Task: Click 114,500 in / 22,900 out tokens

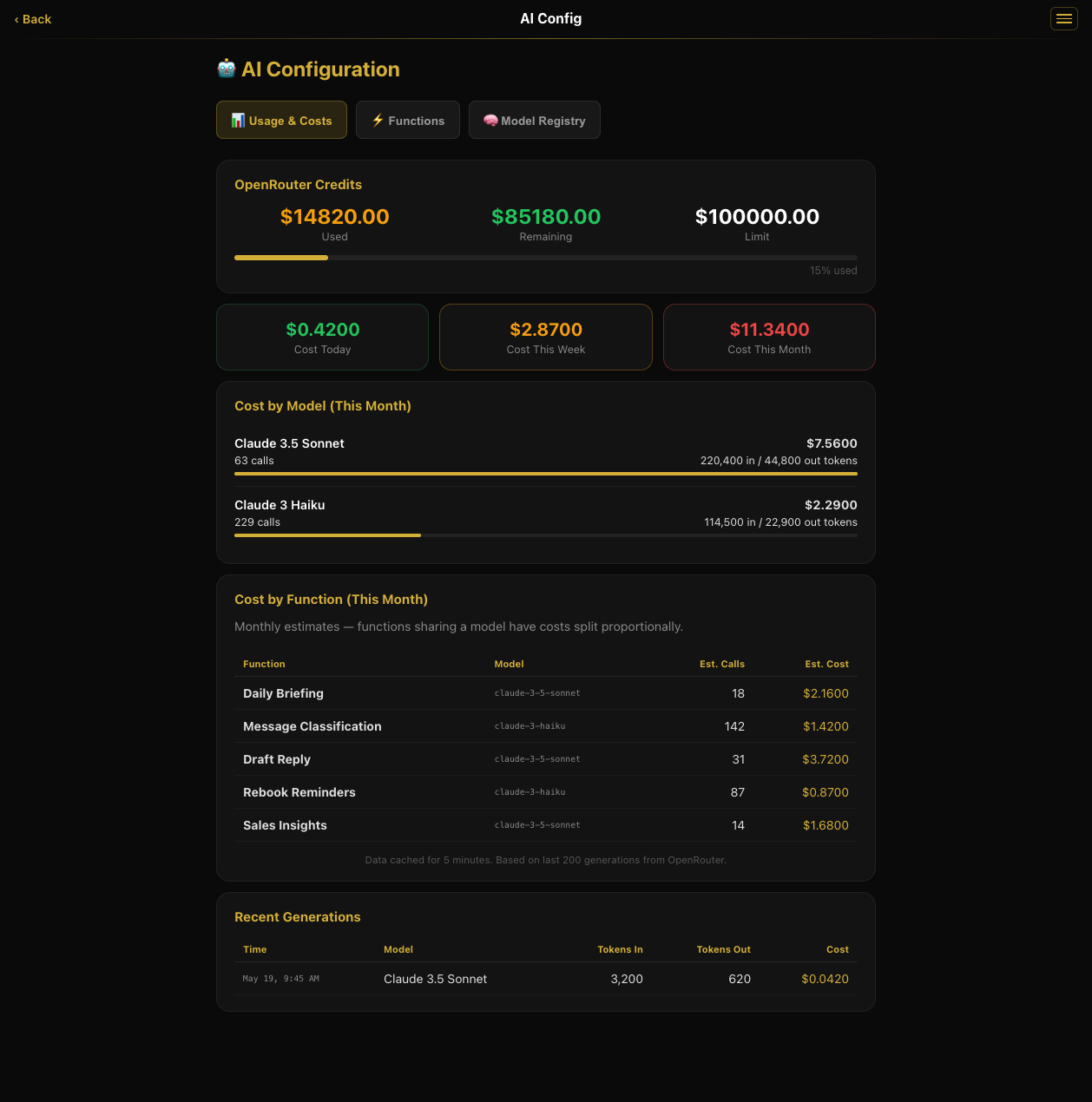Action: coord(780,522)
